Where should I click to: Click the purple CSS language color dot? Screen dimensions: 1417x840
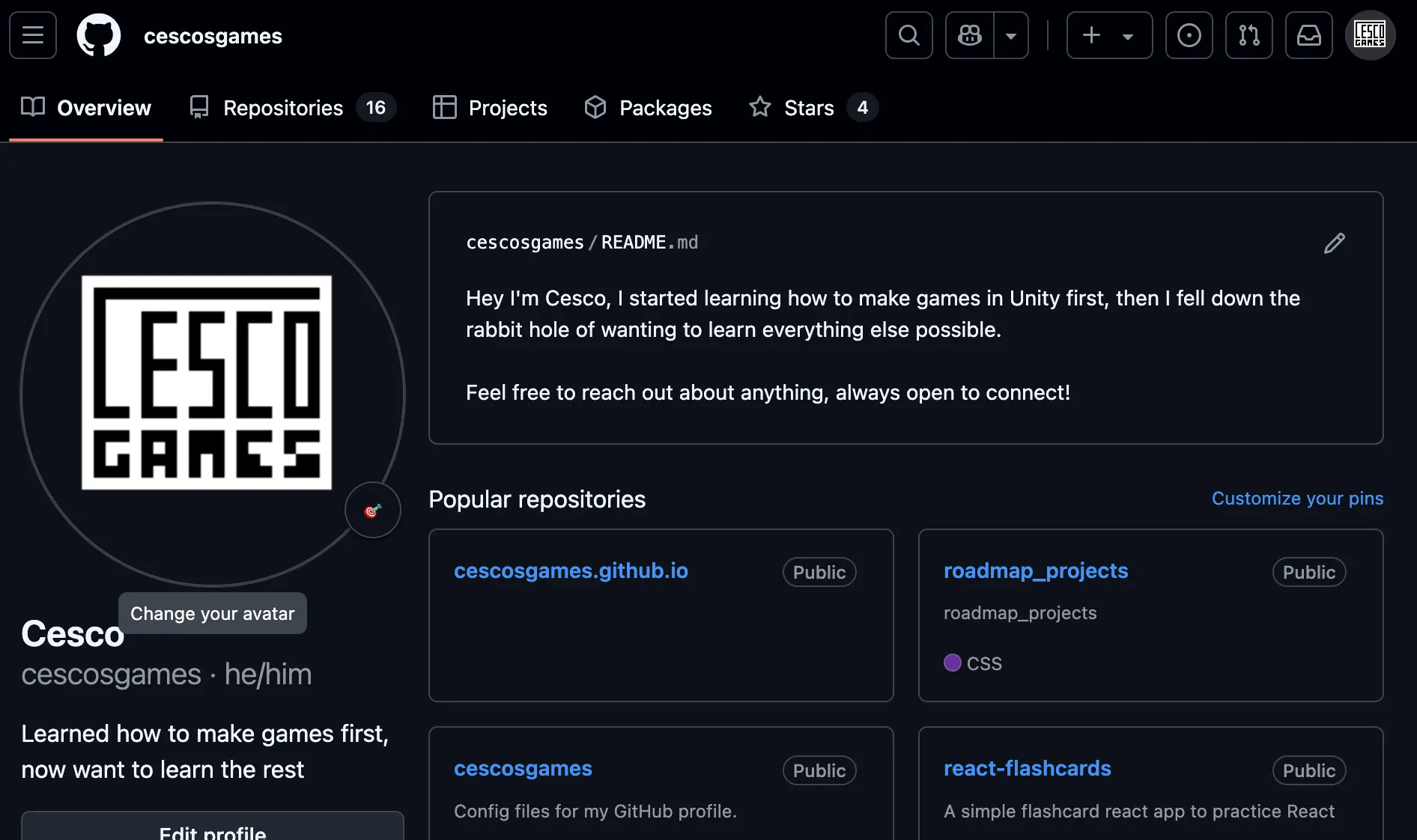coord(953,663)
